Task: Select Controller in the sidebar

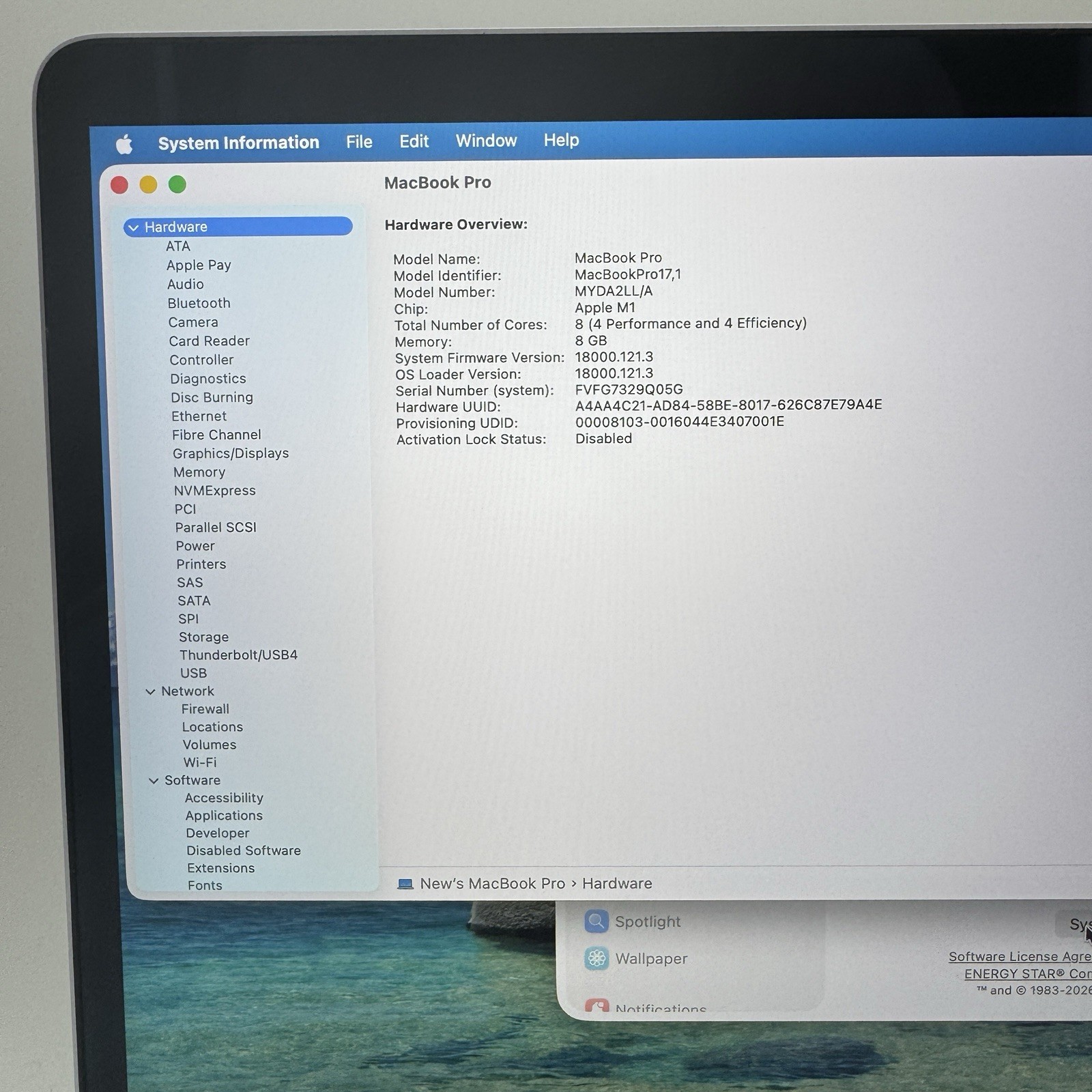Action: pyautogui.click(x=201, y=360)
